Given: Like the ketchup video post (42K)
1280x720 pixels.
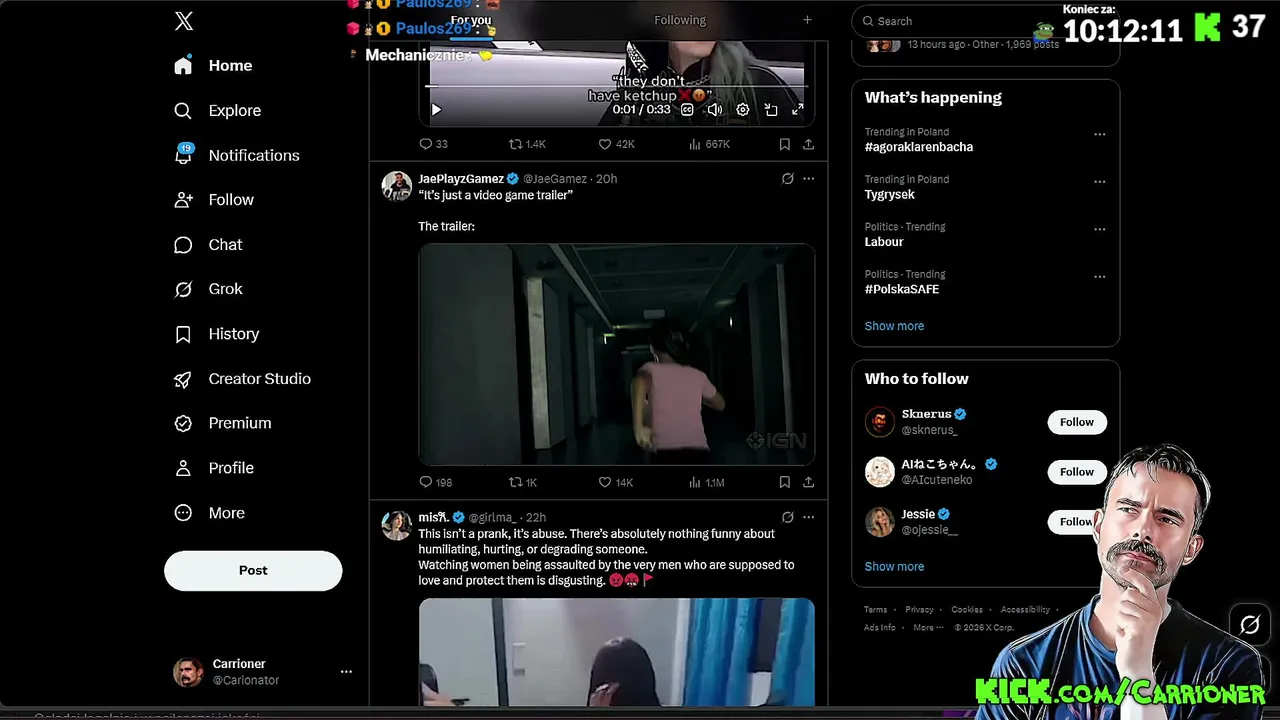Looking at the screenshot, I should pos(616,144).
